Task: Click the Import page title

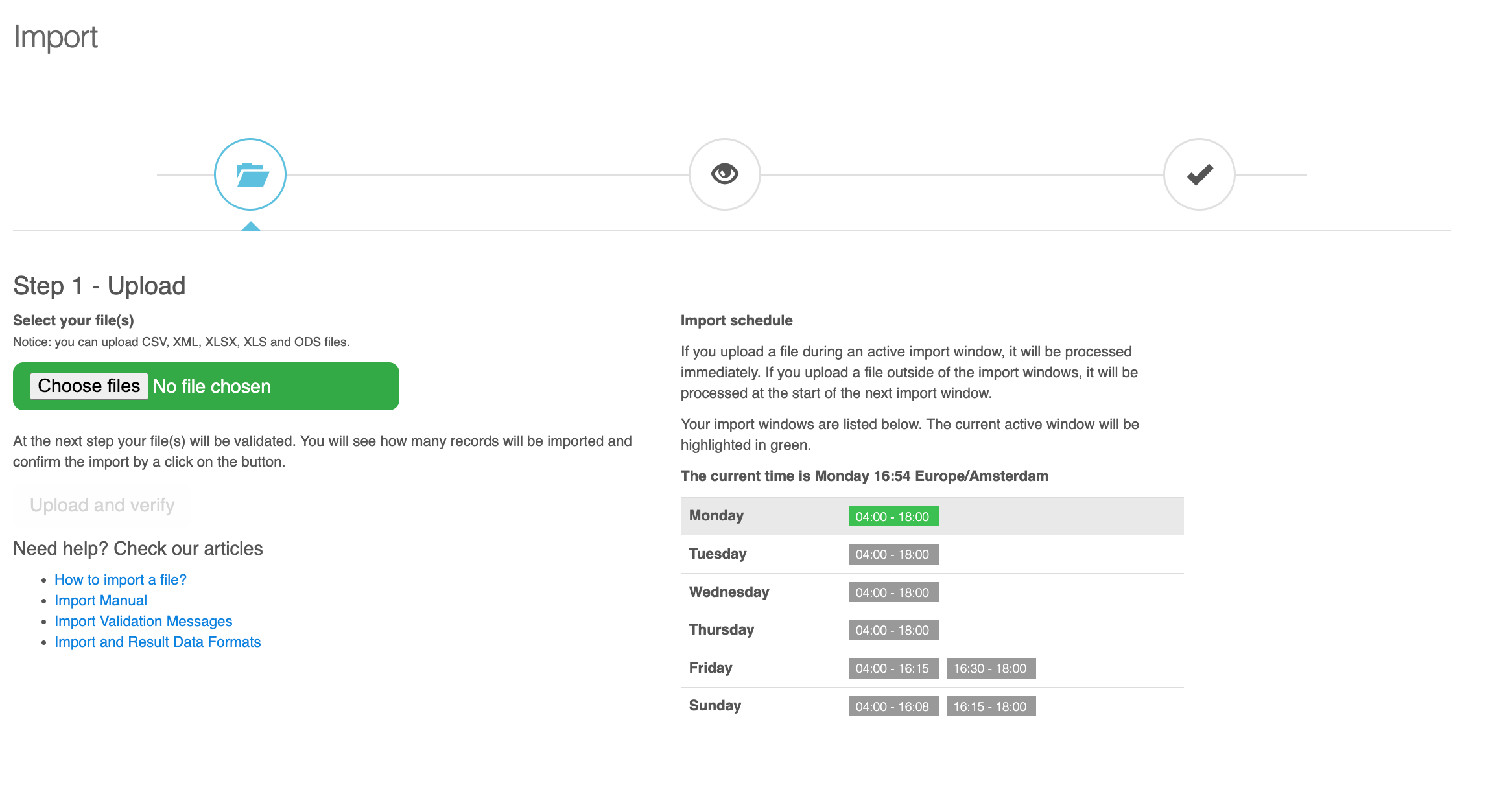Action: click(55, 37)
